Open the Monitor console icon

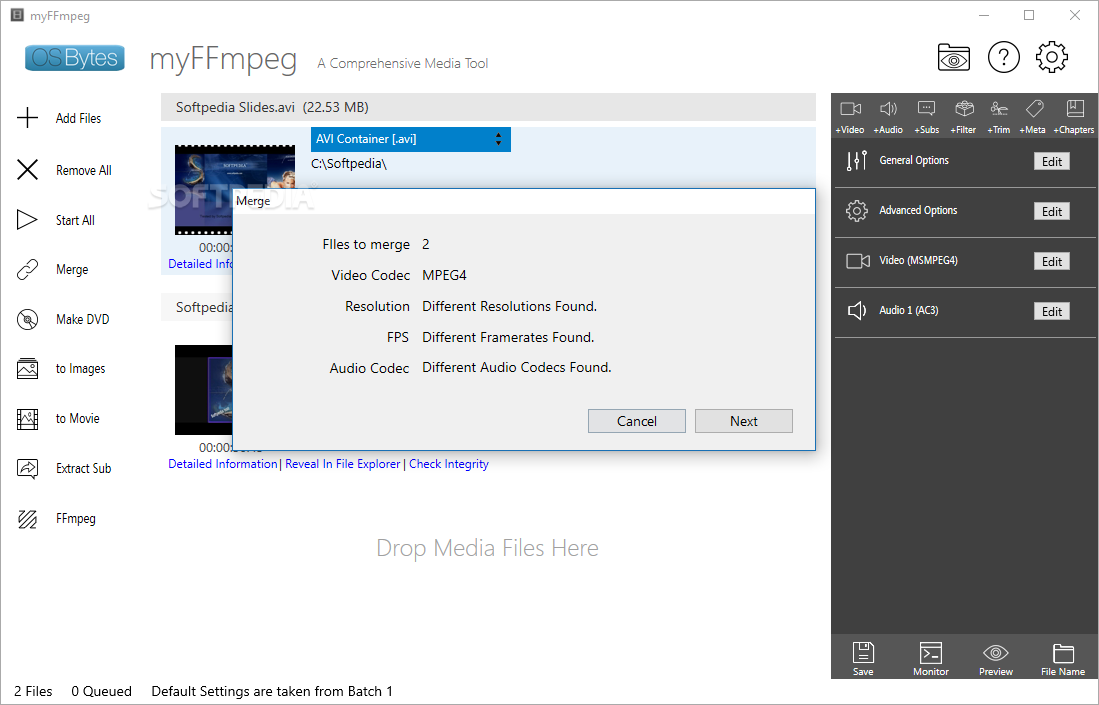[931, 652]
